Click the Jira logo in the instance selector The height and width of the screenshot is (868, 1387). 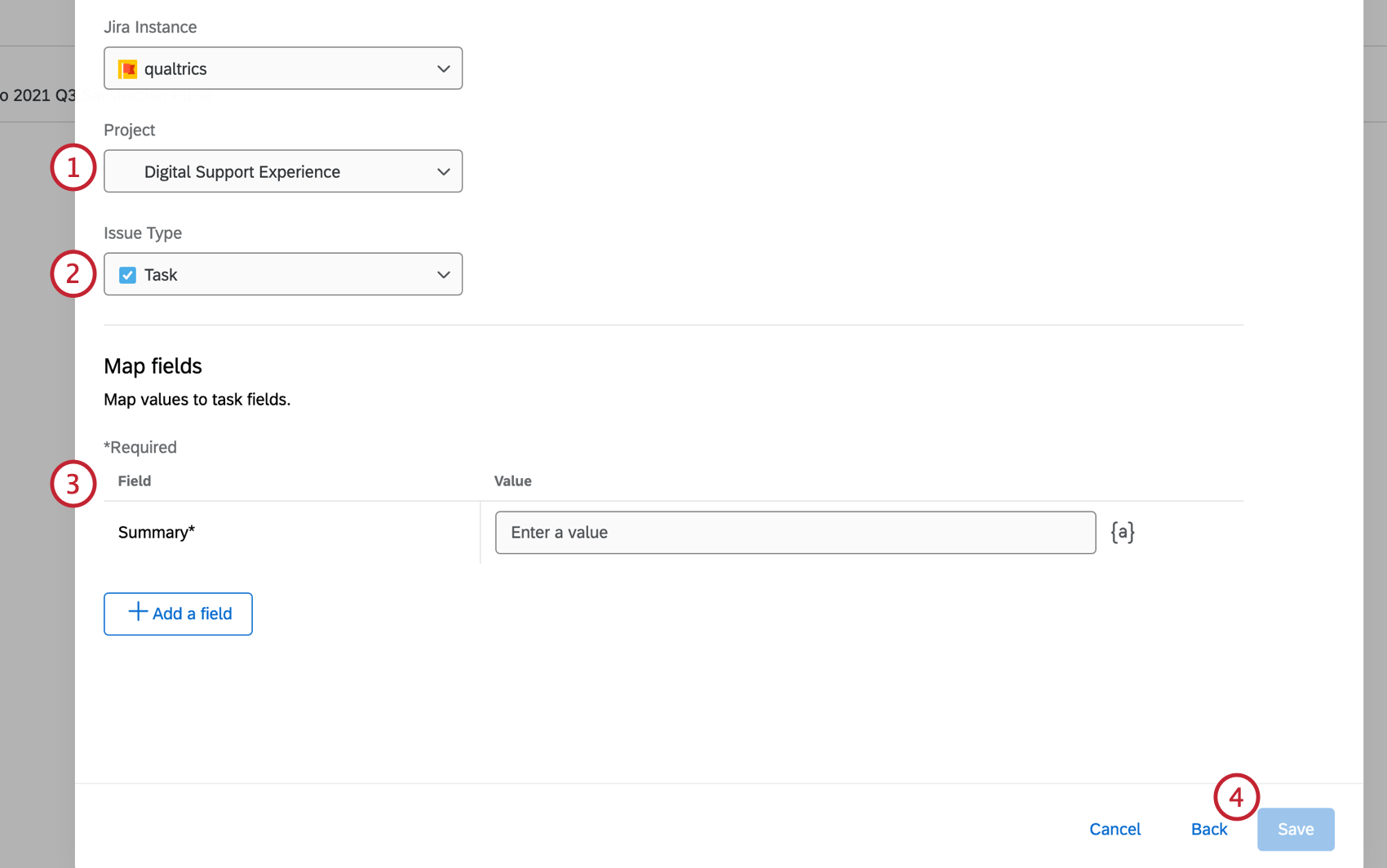pyautogui.click(x=127, y=69)
